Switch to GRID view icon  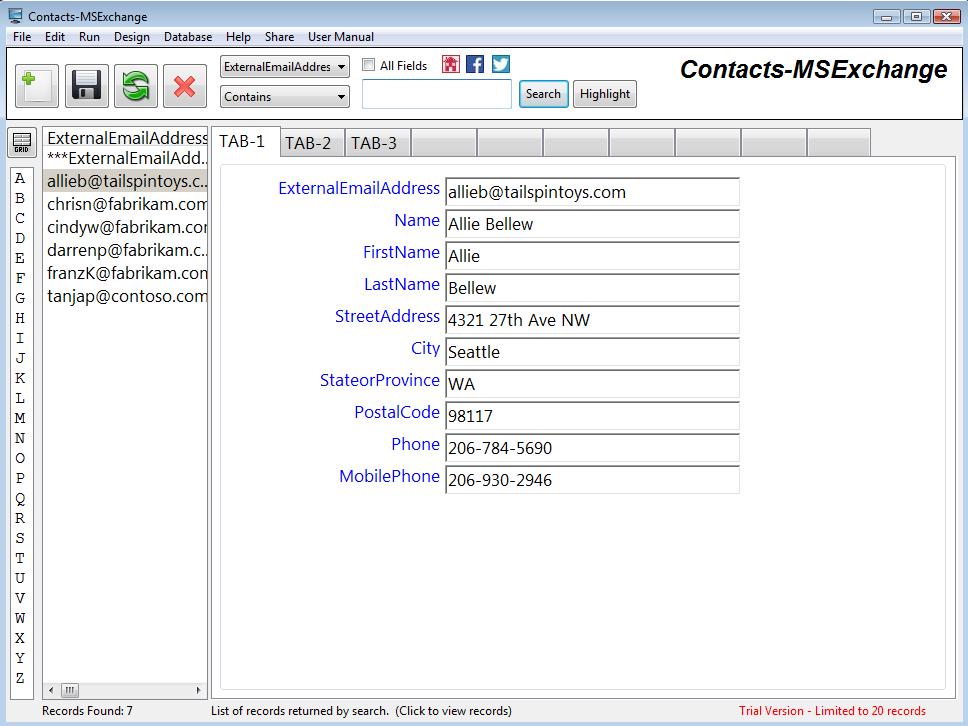pyautogui.click(x=22, y=143)
